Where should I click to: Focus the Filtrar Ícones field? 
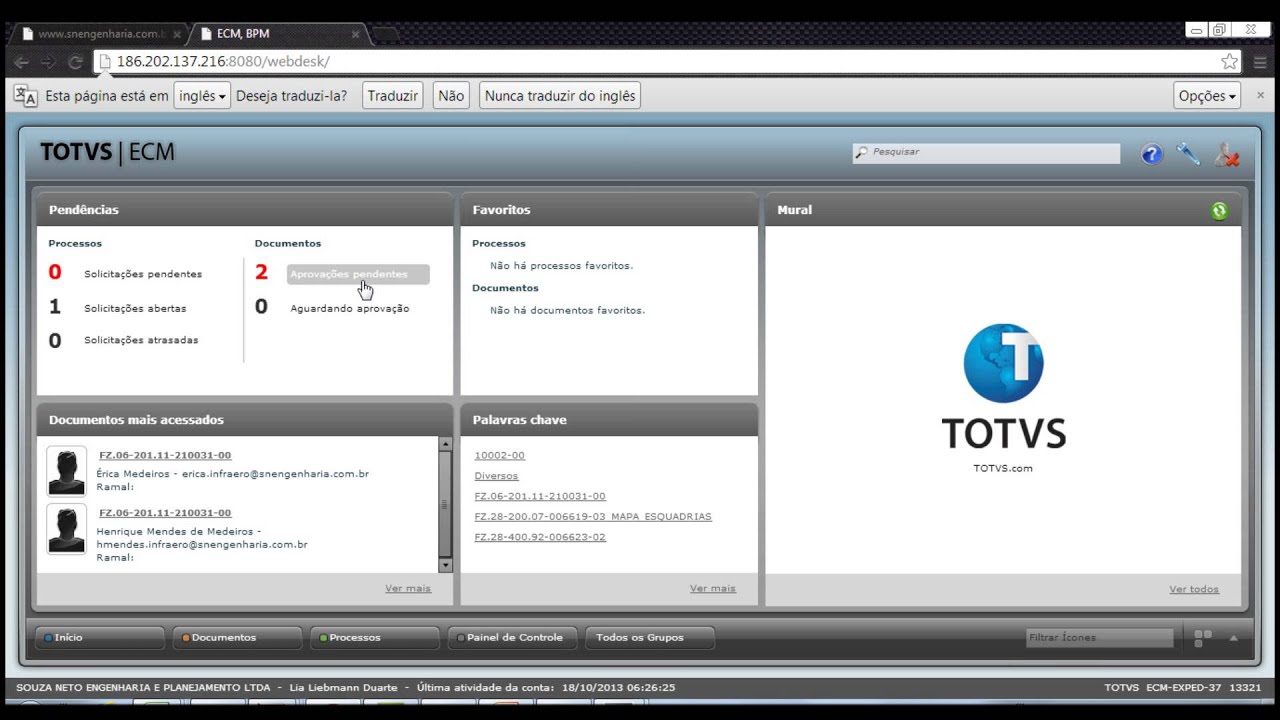[1100, 637]
